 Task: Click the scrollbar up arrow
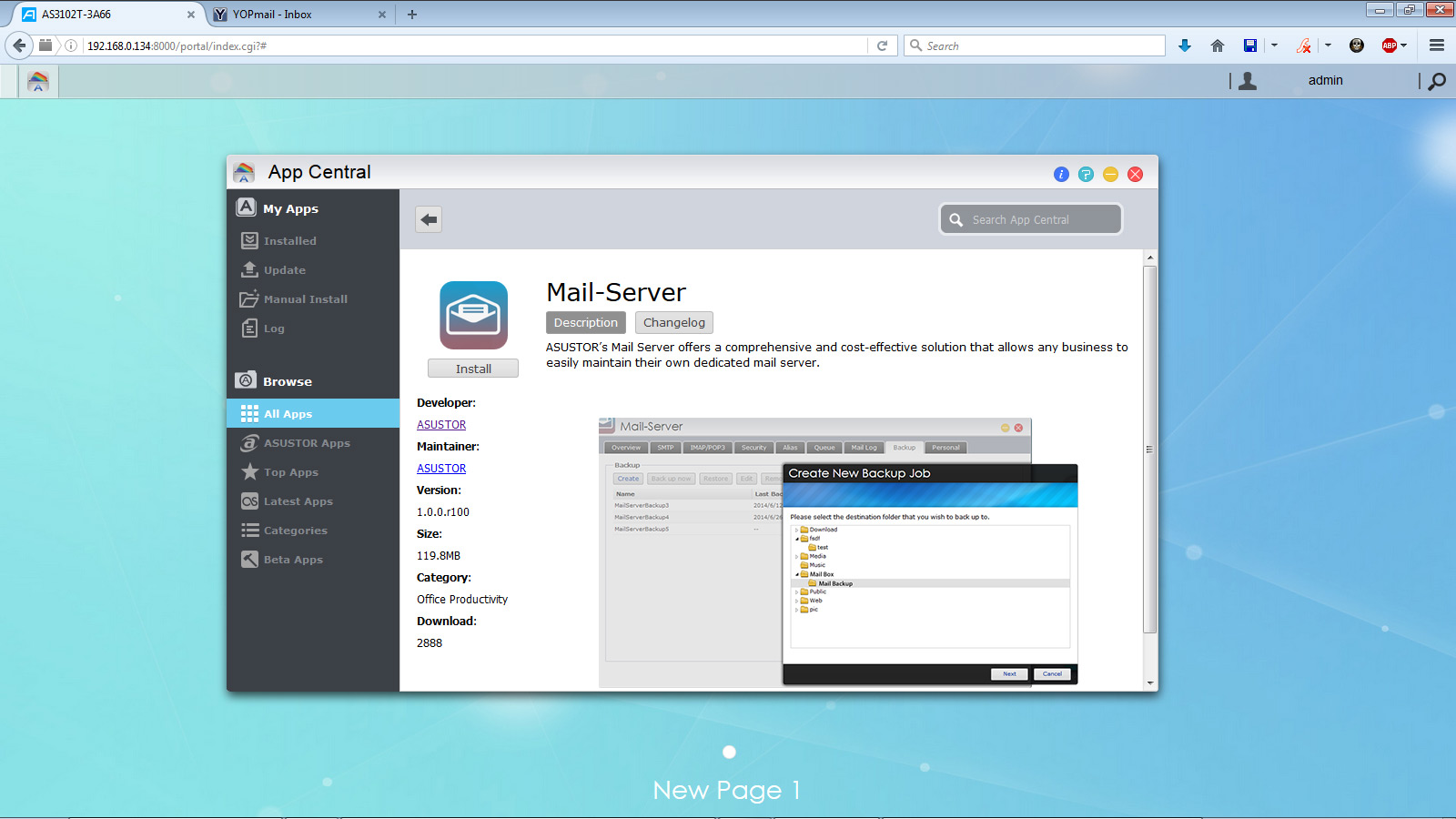click(1150, 258)
